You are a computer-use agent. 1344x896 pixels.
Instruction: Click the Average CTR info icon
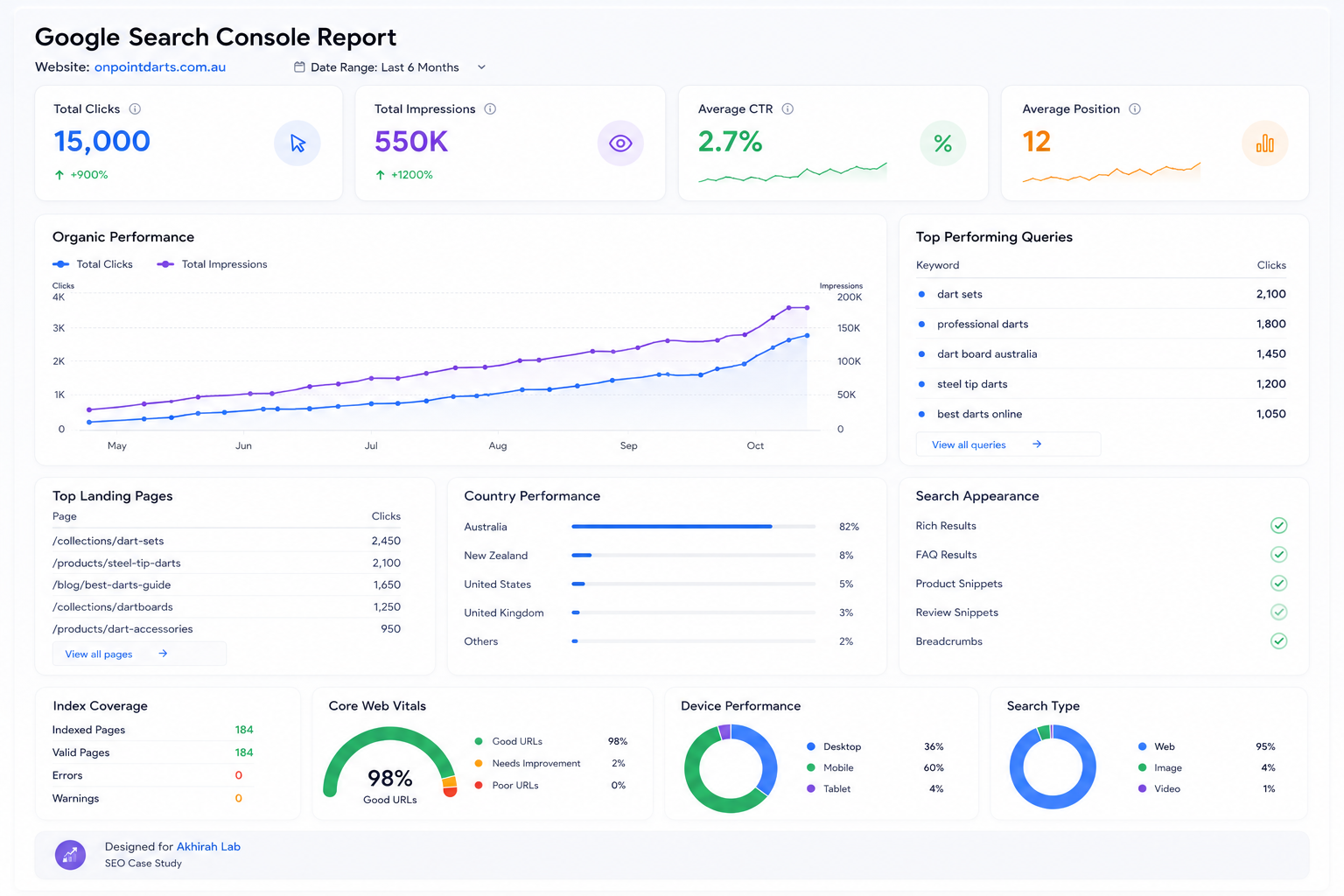[787, 109]
